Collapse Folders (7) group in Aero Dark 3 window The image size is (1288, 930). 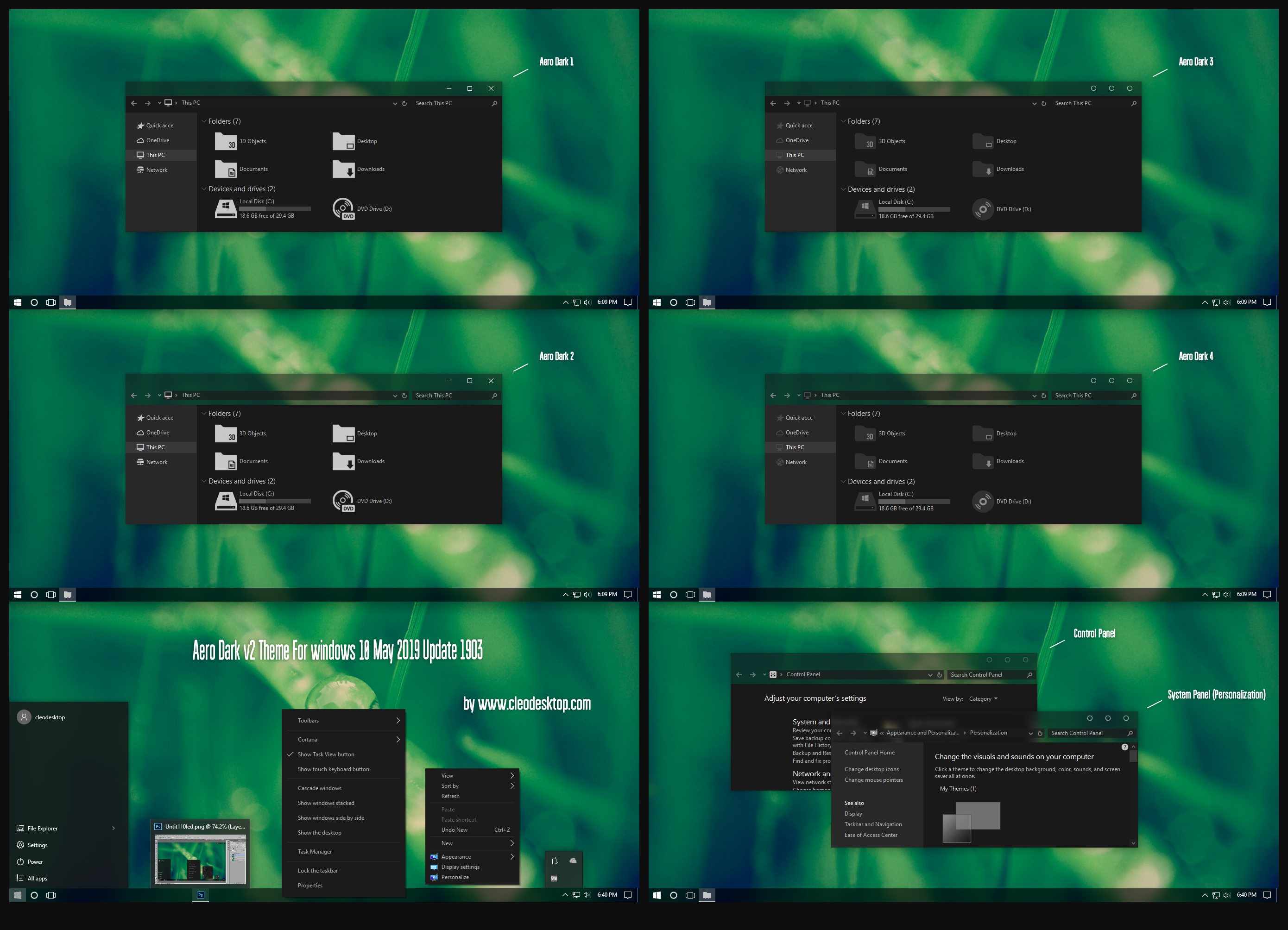(843, 121)
